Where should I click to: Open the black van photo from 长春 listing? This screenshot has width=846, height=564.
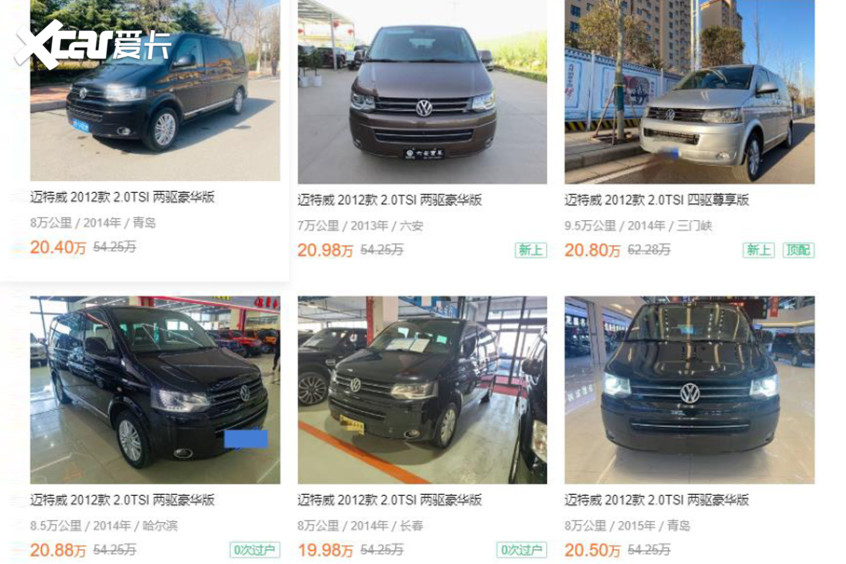[422, 390]
